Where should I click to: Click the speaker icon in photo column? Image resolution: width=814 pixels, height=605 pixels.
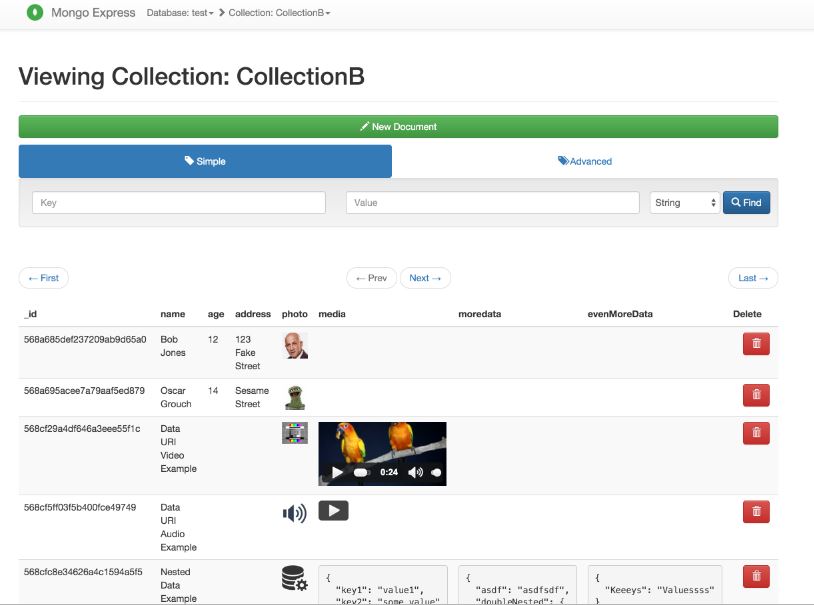pos(294,513)
